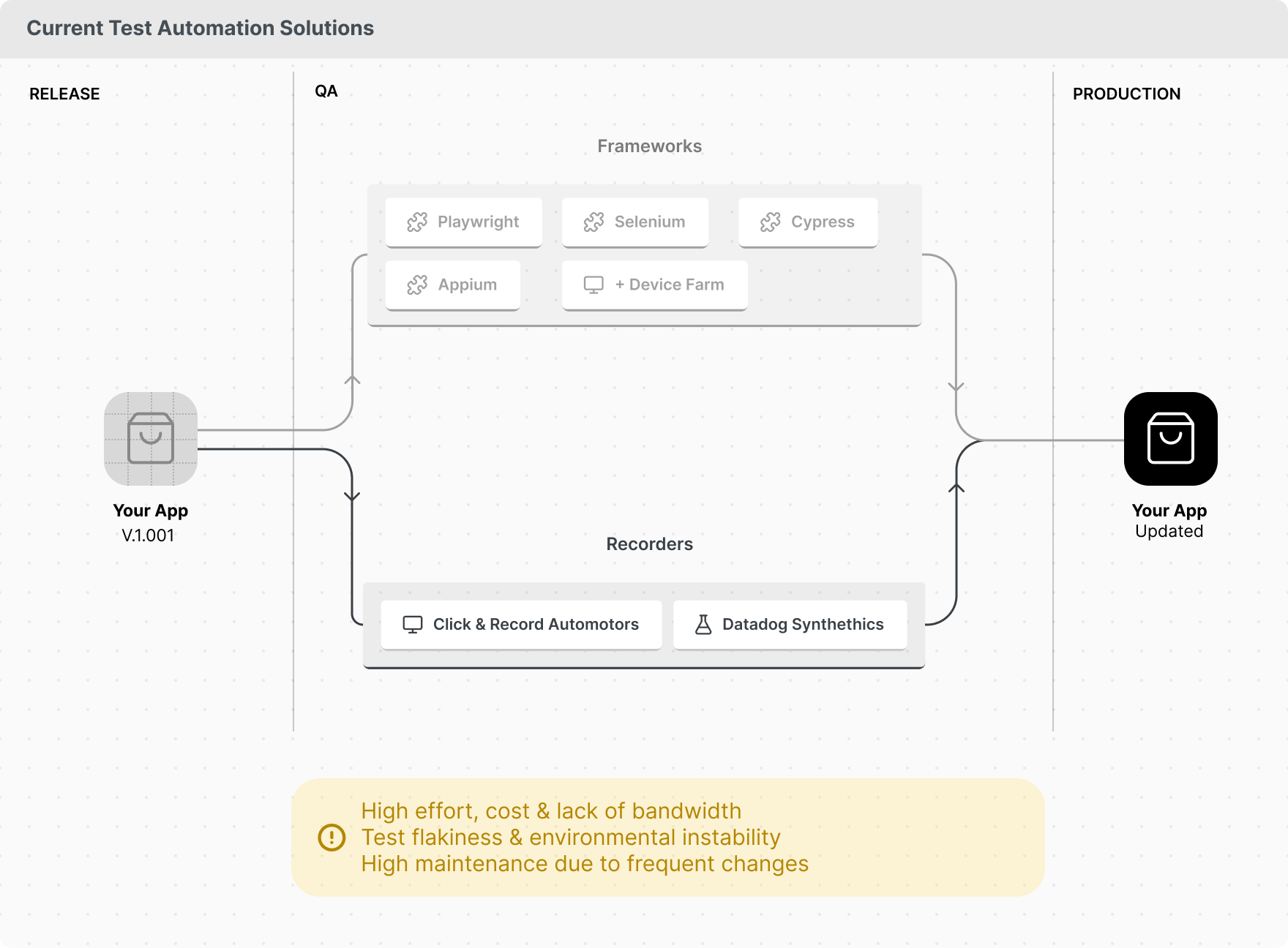Click the RELEASE section heading

tap(64, 94)
